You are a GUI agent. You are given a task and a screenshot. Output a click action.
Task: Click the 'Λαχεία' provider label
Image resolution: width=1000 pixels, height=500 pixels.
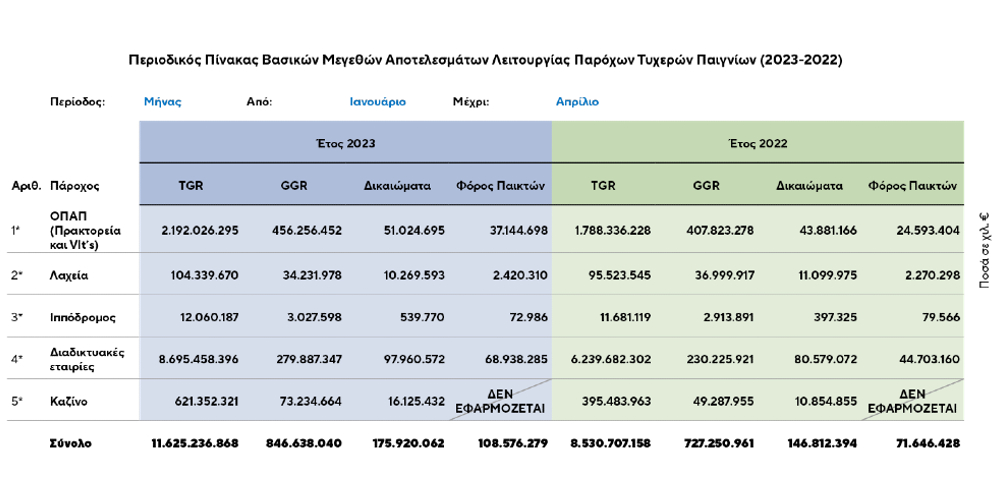point(68,276)
